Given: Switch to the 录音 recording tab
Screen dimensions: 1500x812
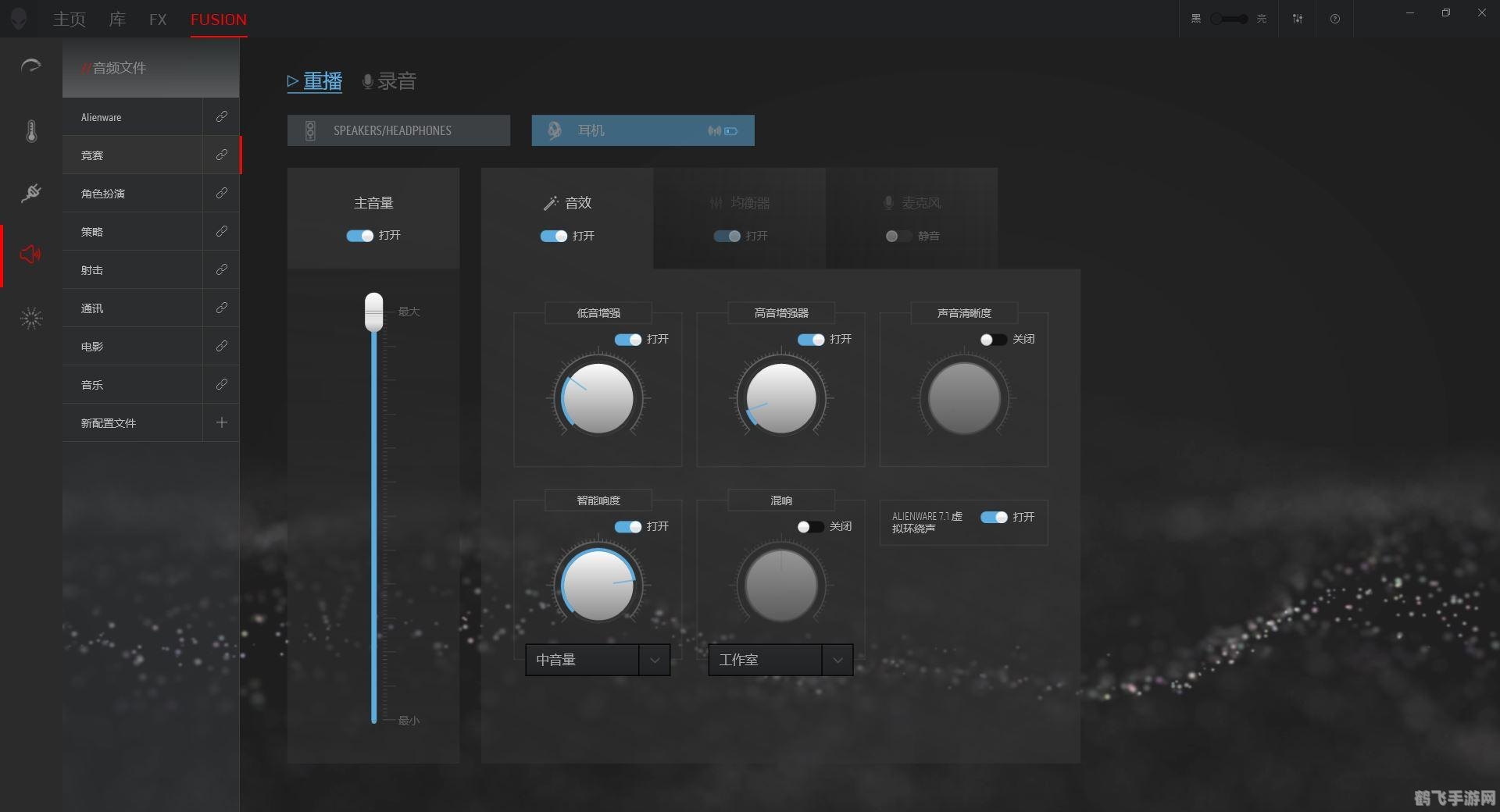Looking at the screenshot, I should point(389,81).
